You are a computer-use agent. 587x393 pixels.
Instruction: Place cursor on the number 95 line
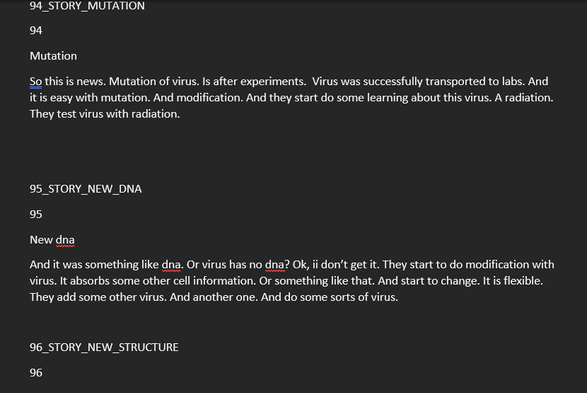[x=36, y=214]
